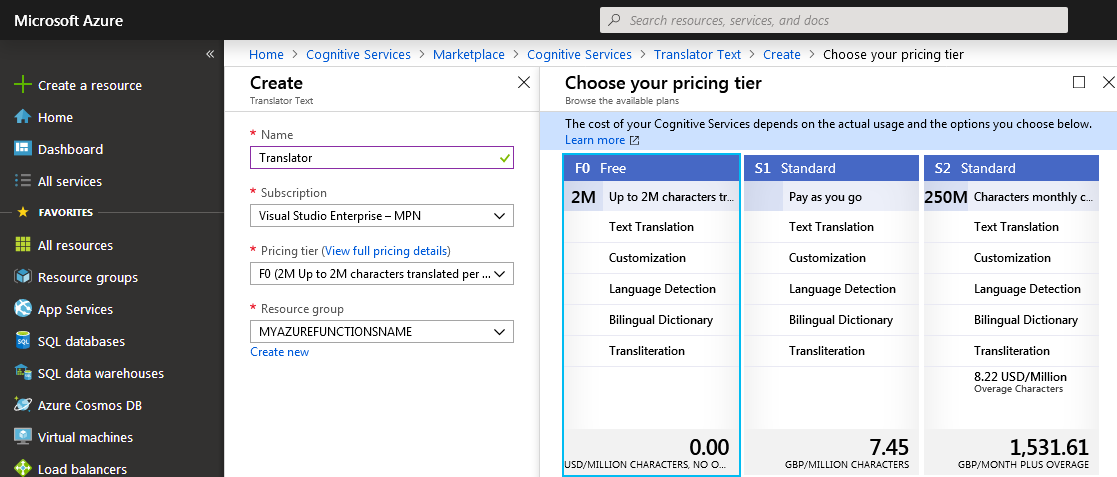The height and width of the screenshot is (477, 1117).
Task: Select the App Services label in the sidebar
Action: pyautogui.click(x=76, y=310)
